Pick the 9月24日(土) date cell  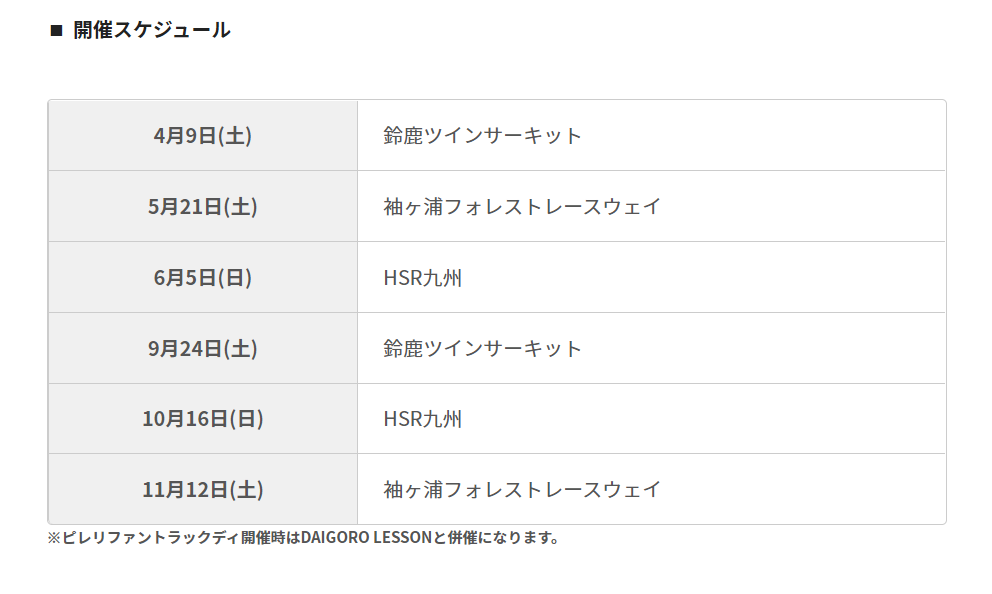203,348
